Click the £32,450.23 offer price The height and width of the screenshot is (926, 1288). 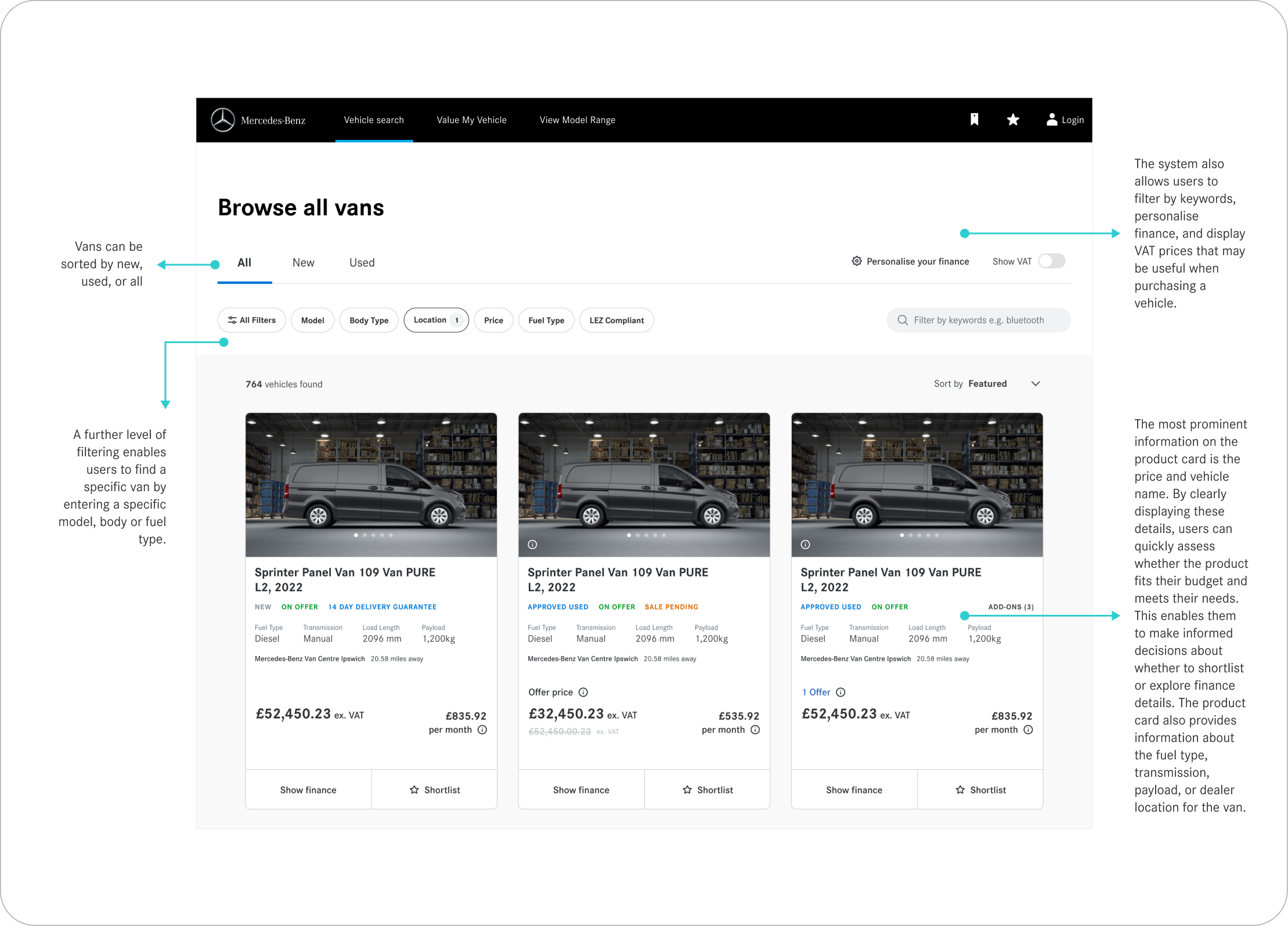point(566,714)
